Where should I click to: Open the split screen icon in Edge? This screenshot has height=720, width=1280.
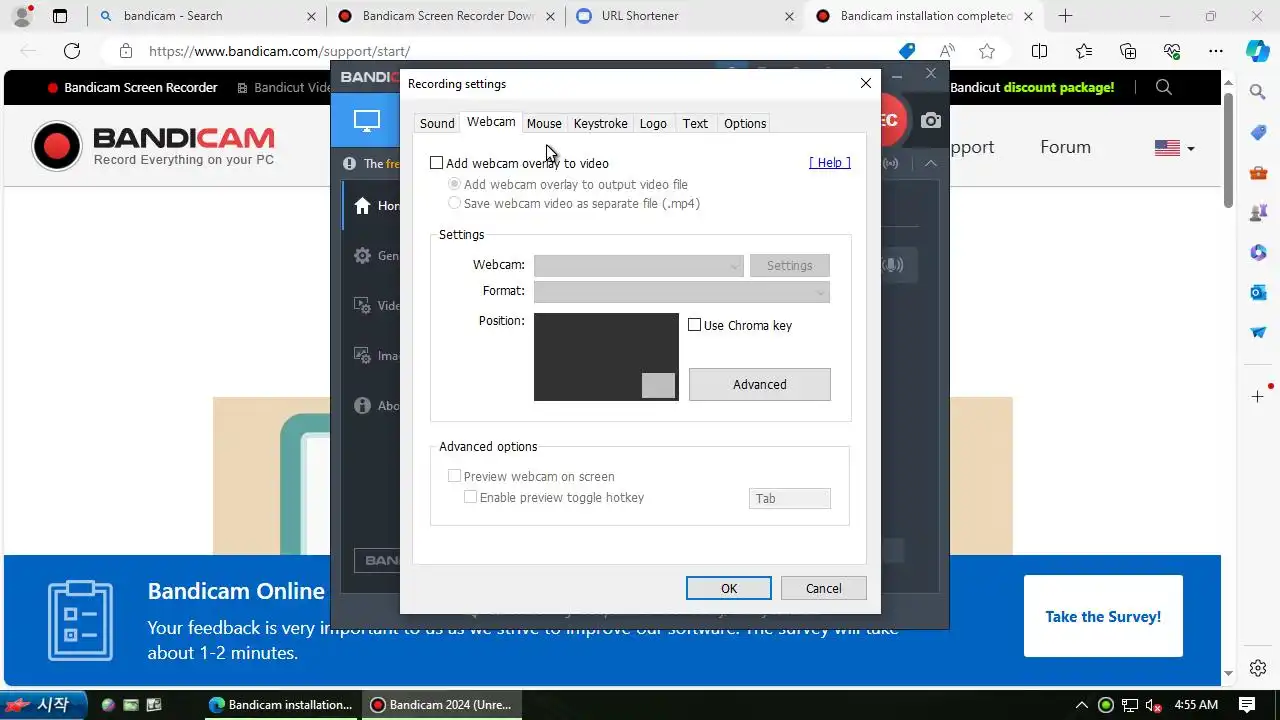(1039, 51)
